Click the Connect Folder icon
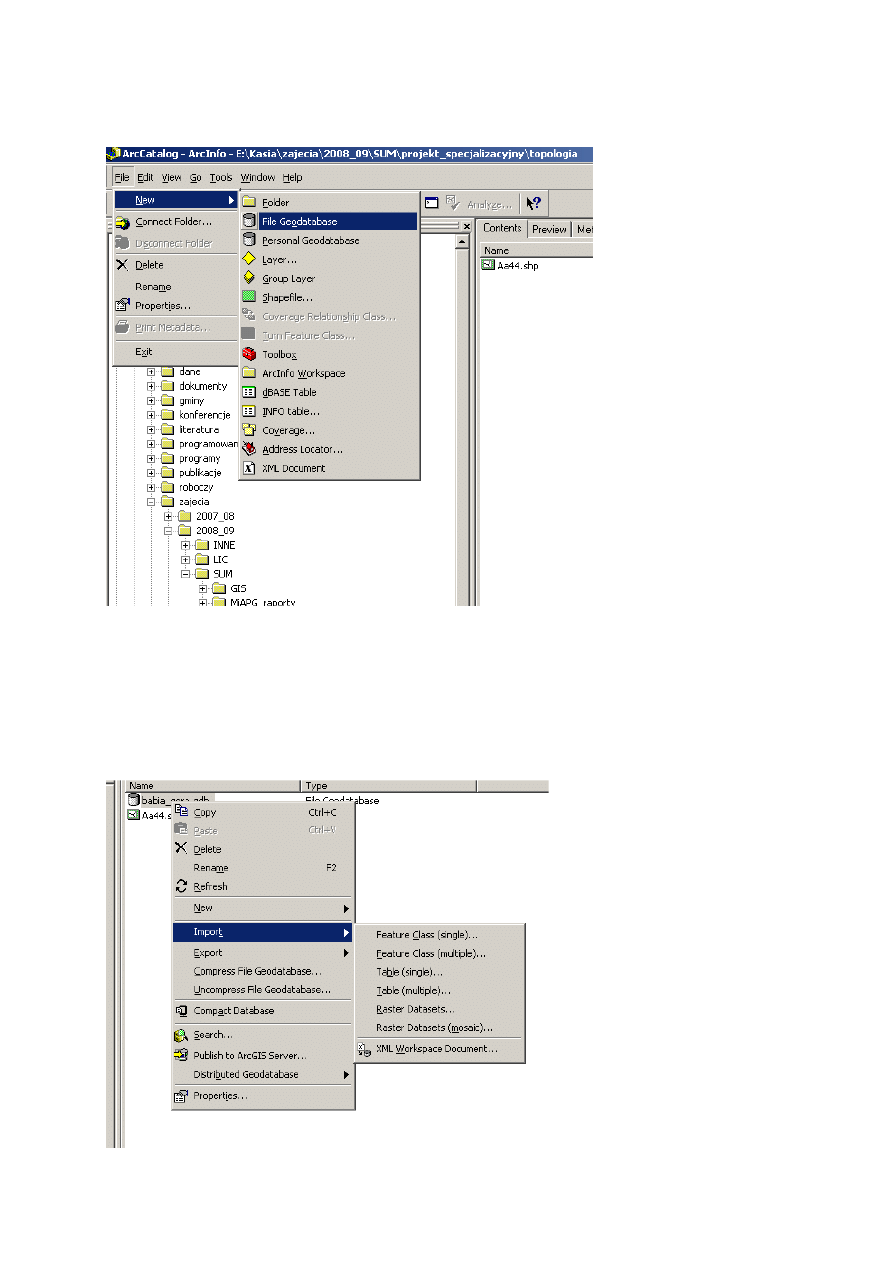Viewport: 893px width, 1263px height. click(x=122, y=222)
